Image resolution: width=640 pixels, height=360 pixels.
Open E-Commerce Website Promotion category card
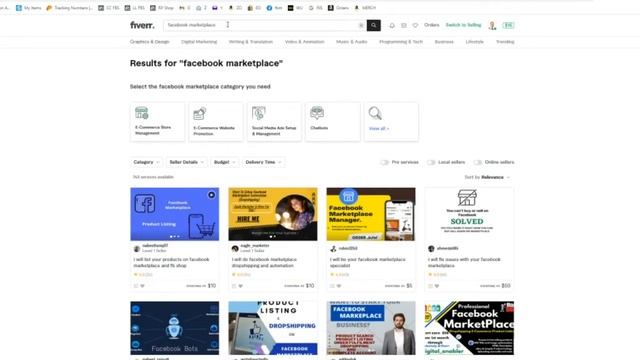216,122
